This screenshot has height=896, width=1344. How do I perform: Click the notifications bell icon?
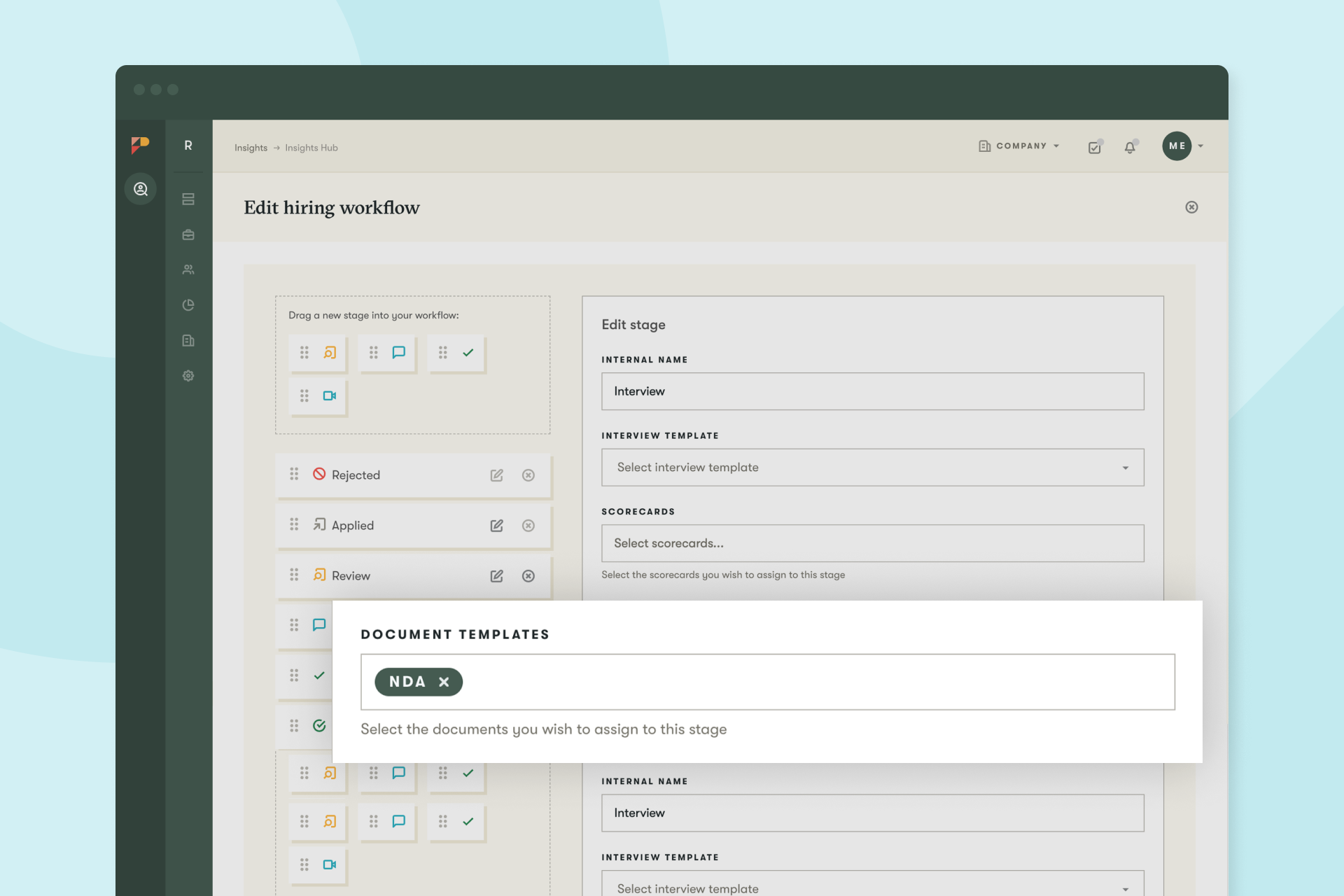[1130, 147]
